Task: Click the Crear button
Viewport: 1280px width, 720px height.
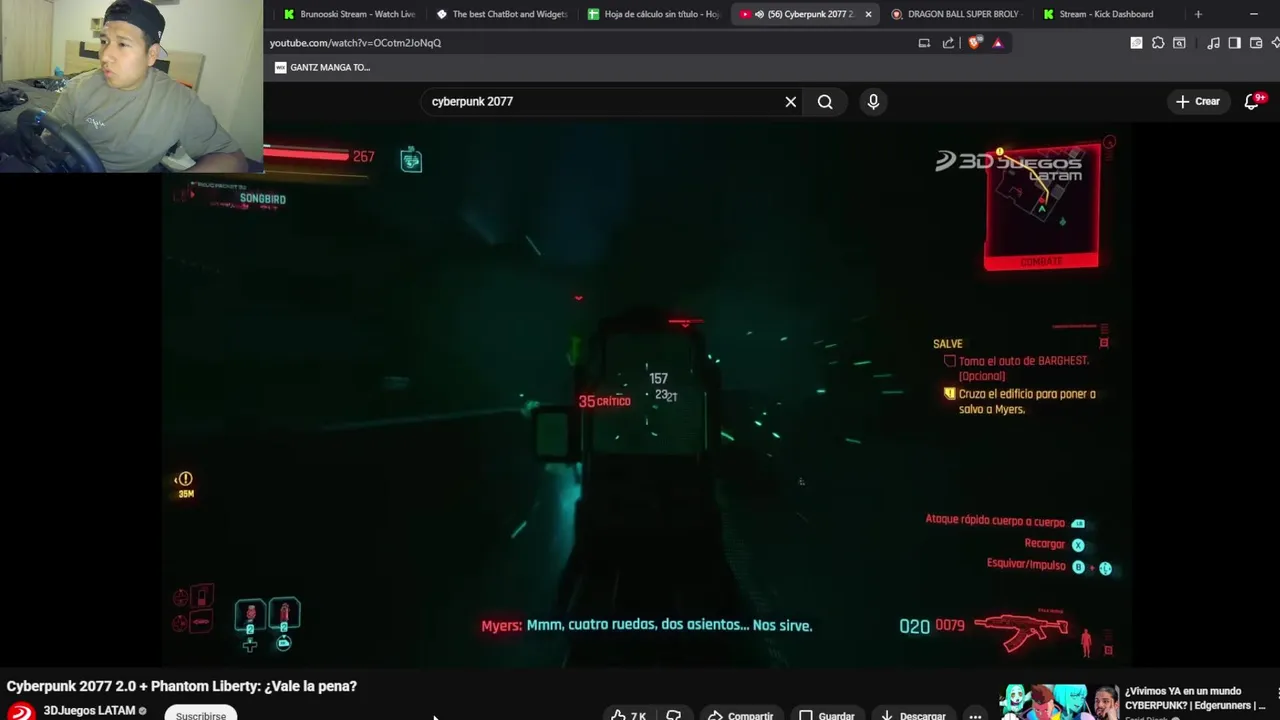Action: coord(1198,101)
